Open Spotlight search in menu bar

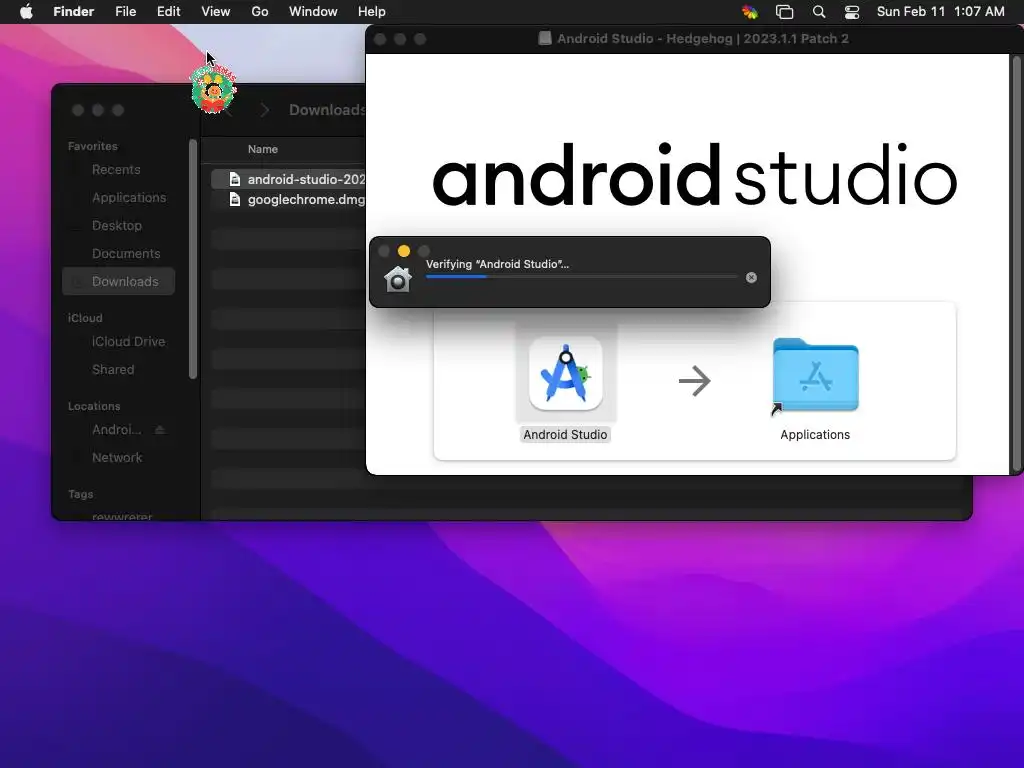(x=819, y=12)
